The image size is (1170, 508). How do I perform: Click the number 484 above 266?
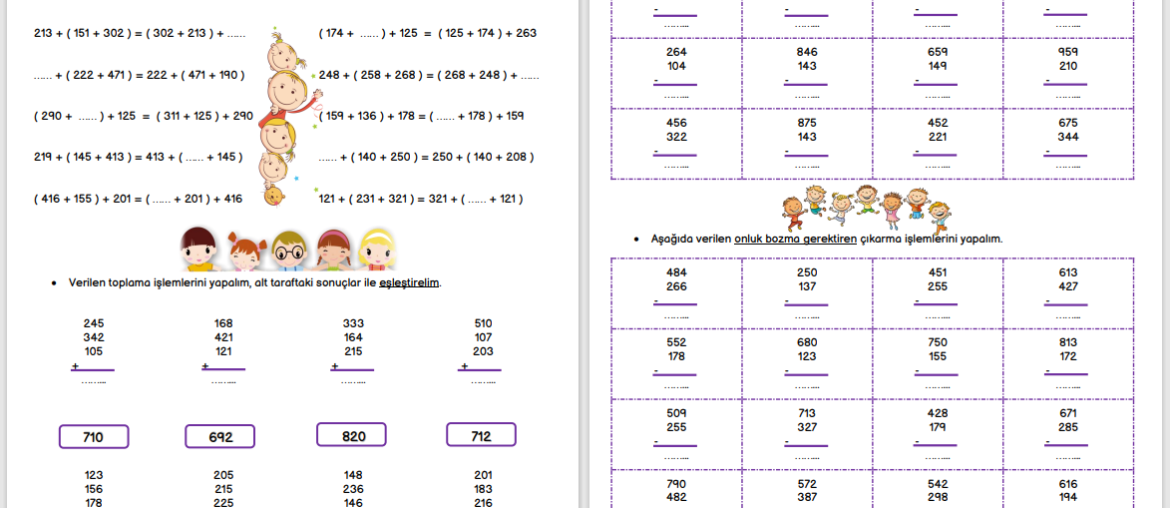676,272
